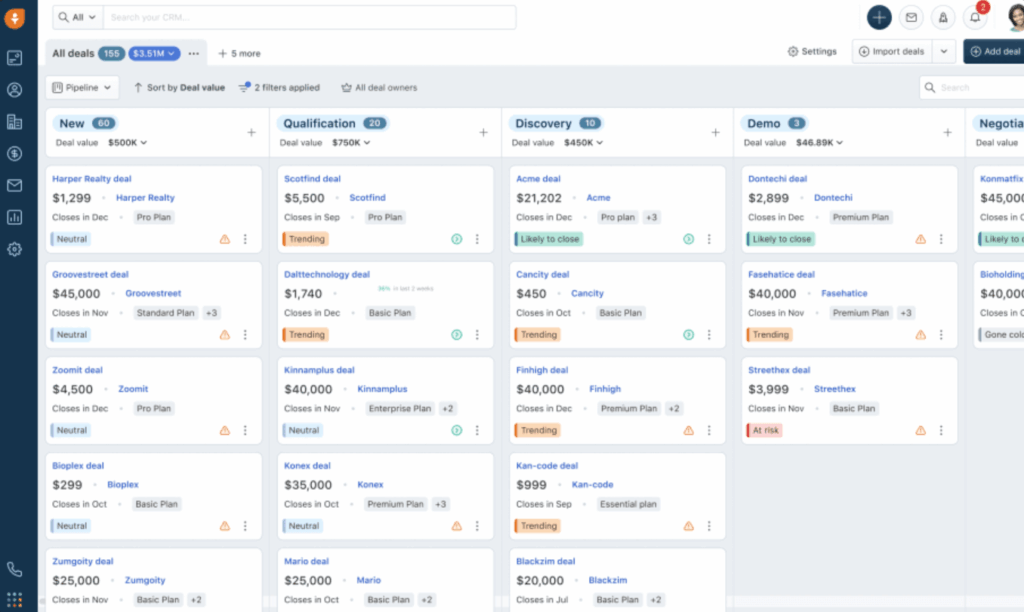Open the Import deals dropdown arrow
The image size is (1024, 612).
pos(943,52)
